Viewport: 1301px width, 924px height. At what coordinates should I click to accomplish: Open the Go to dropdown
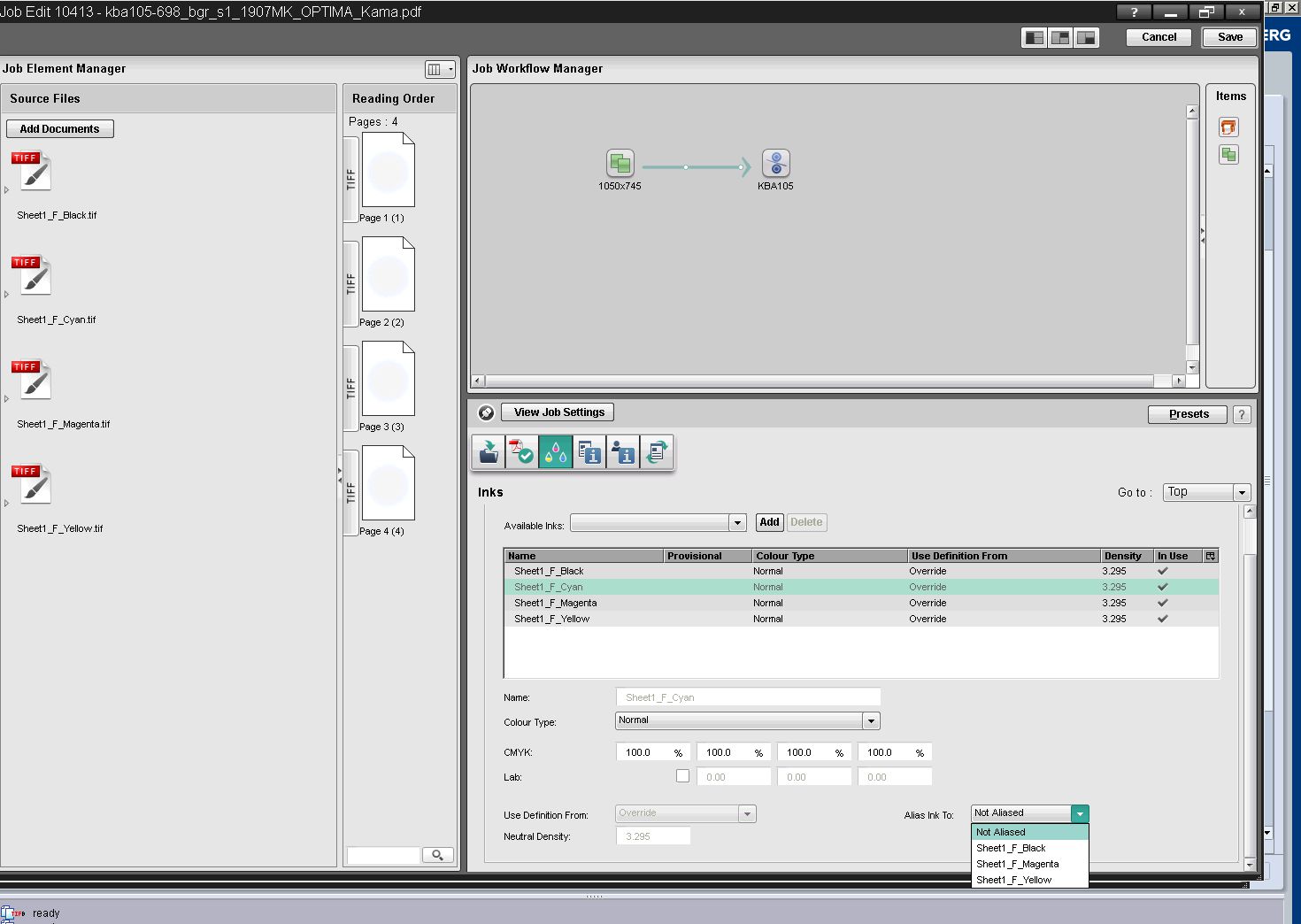coord(1242,493)
